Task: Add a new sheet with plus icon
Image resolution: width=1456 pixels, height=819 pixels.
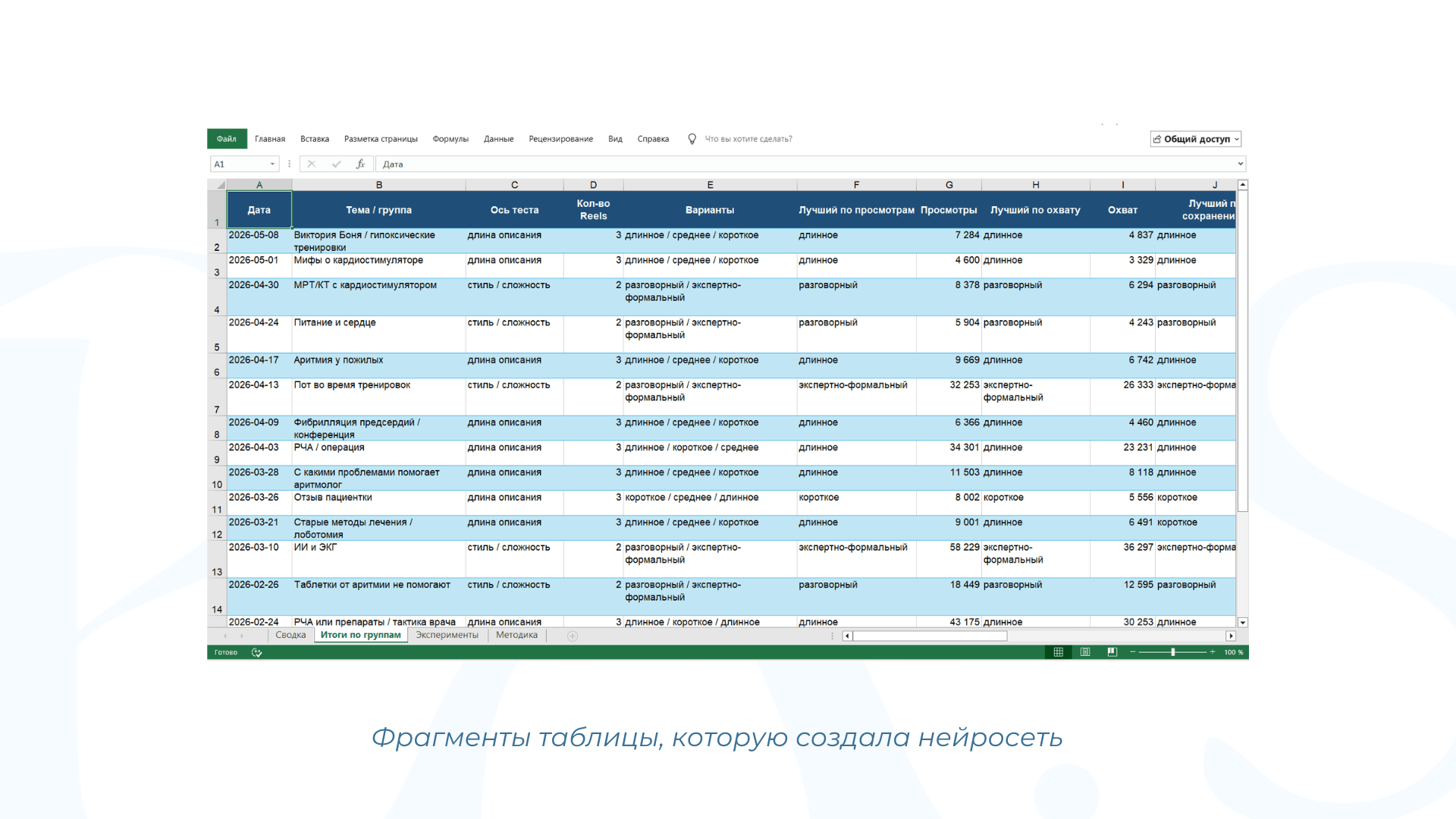Action: pos(573,635)
